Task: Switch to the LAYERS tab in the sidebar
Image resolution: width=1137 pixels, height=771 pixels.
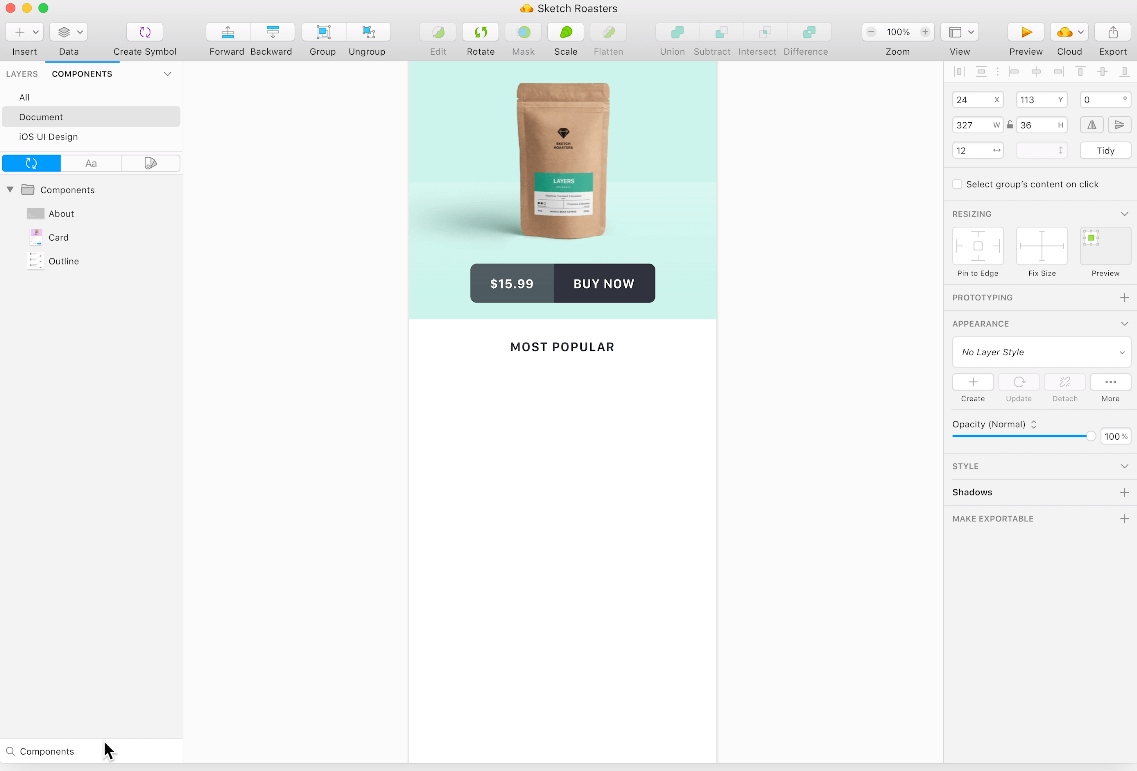Action: point(22,73)
